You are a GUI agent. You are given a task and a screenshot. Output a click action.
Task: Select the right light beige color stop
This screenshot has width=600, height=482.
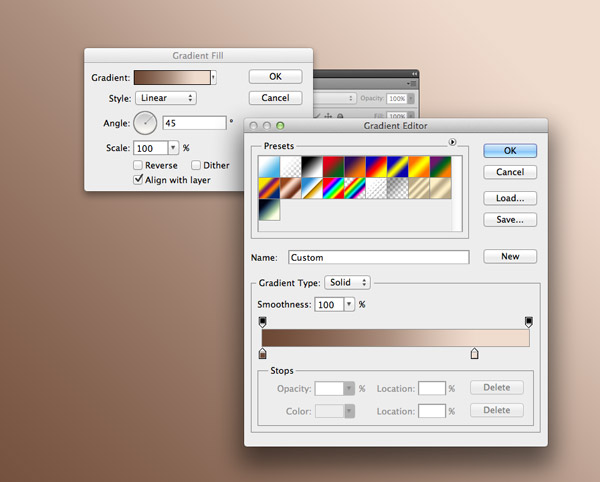pos(475,353)
